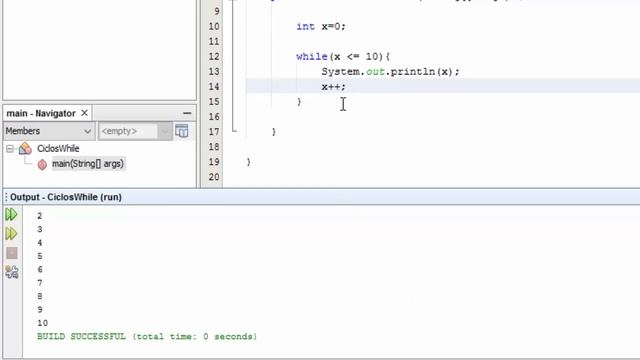Re-run with different parameters in the Output panel
Image resolution: width=640 pixels, height=360 pixels.
tap(11, 233)
